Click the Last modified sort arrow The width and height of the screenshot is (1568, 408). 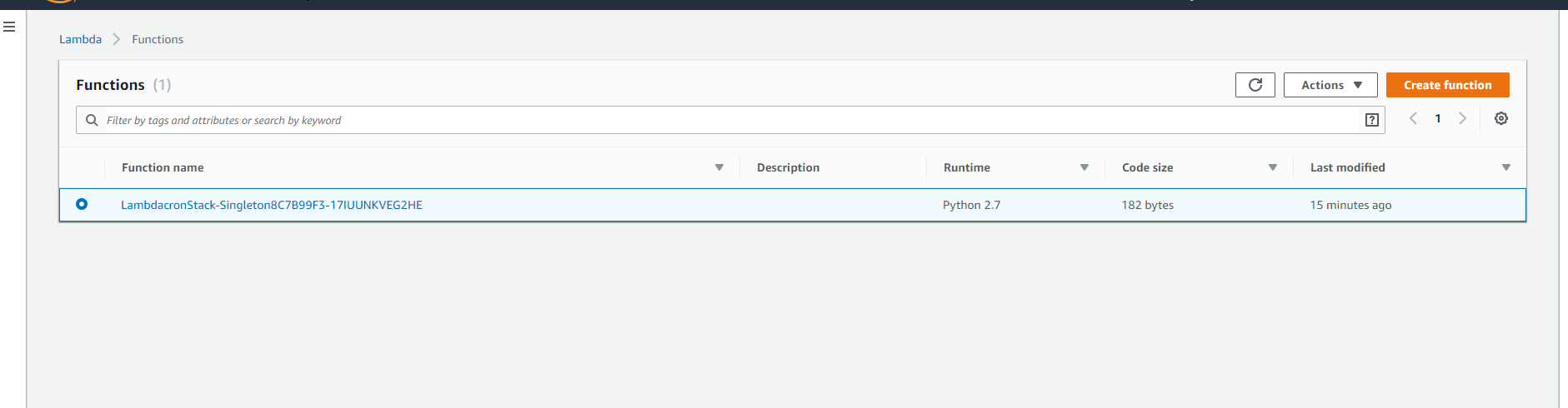1505,167
